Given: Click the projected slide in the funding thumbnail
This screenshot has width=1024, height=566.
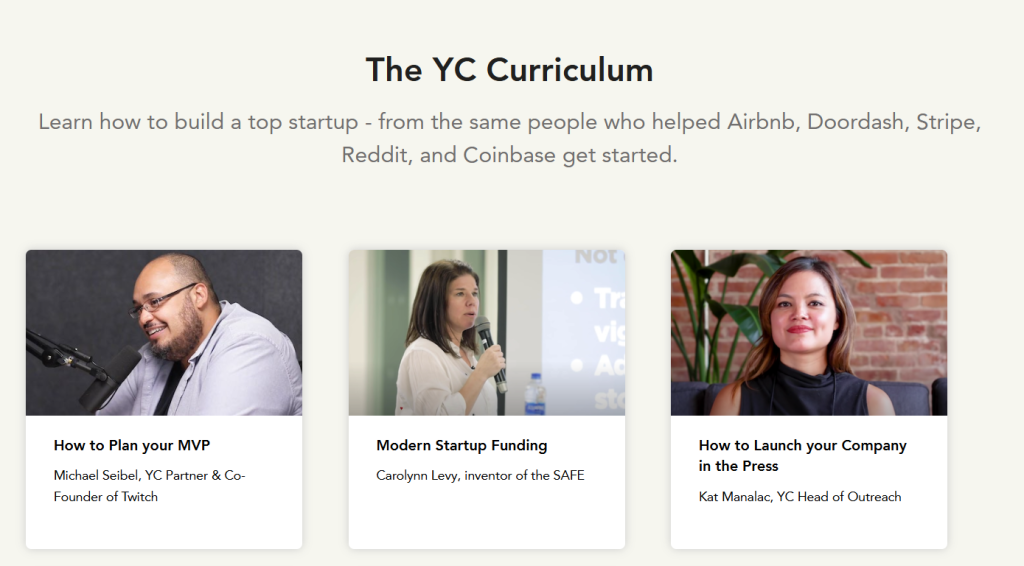Looking at the screenshot, I should click(583, 332).
